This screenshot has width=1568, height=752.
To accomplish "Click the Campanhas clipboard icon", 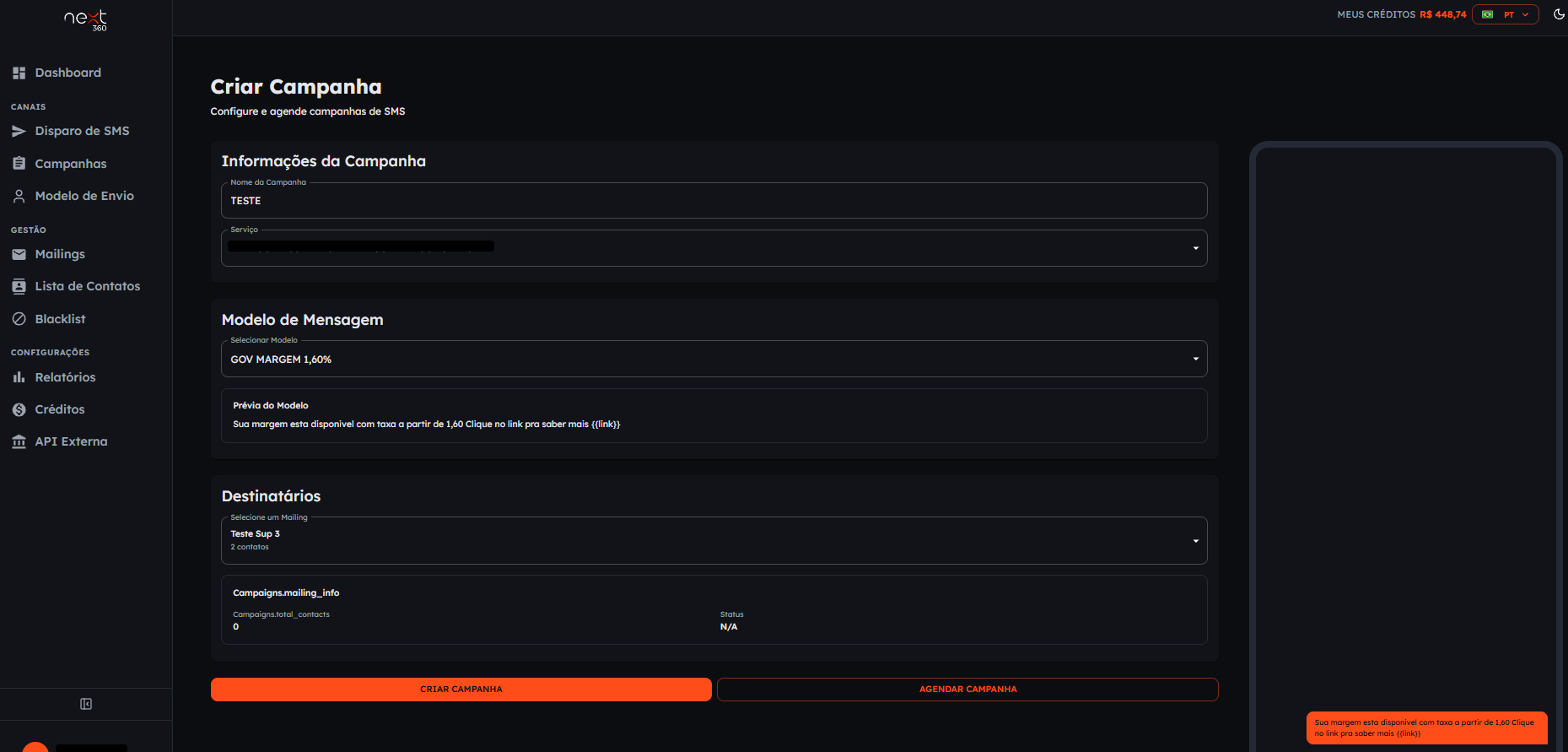I will click(19, 164).
